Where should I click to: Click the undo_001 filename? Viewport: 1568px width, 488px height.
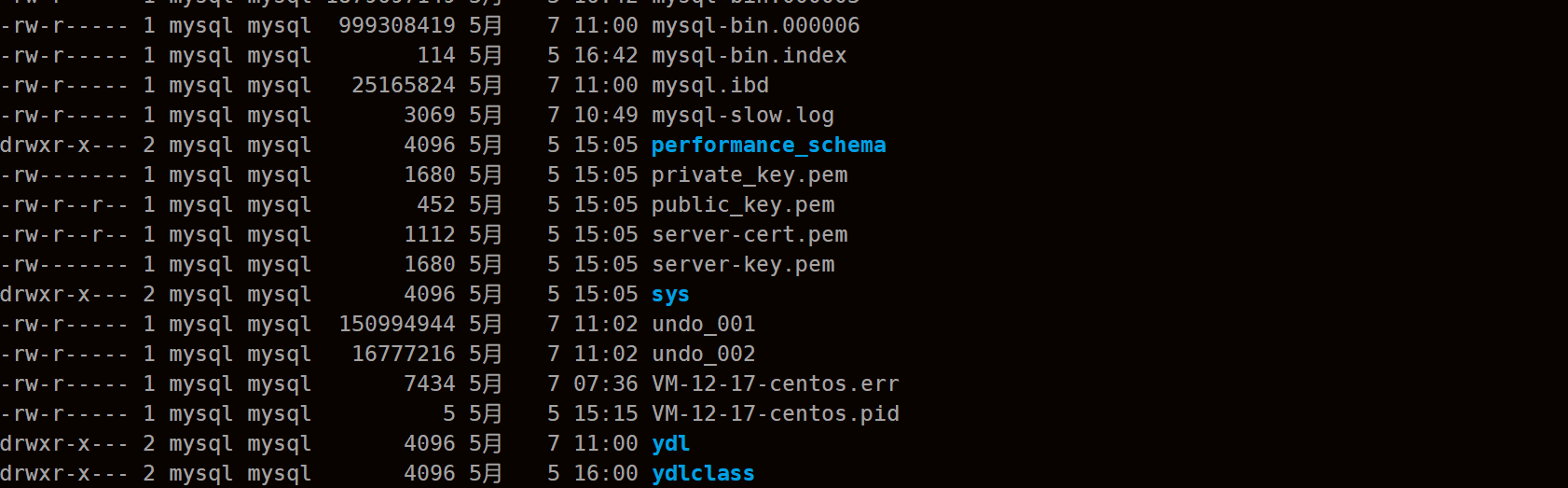click(x=703, y=325)
